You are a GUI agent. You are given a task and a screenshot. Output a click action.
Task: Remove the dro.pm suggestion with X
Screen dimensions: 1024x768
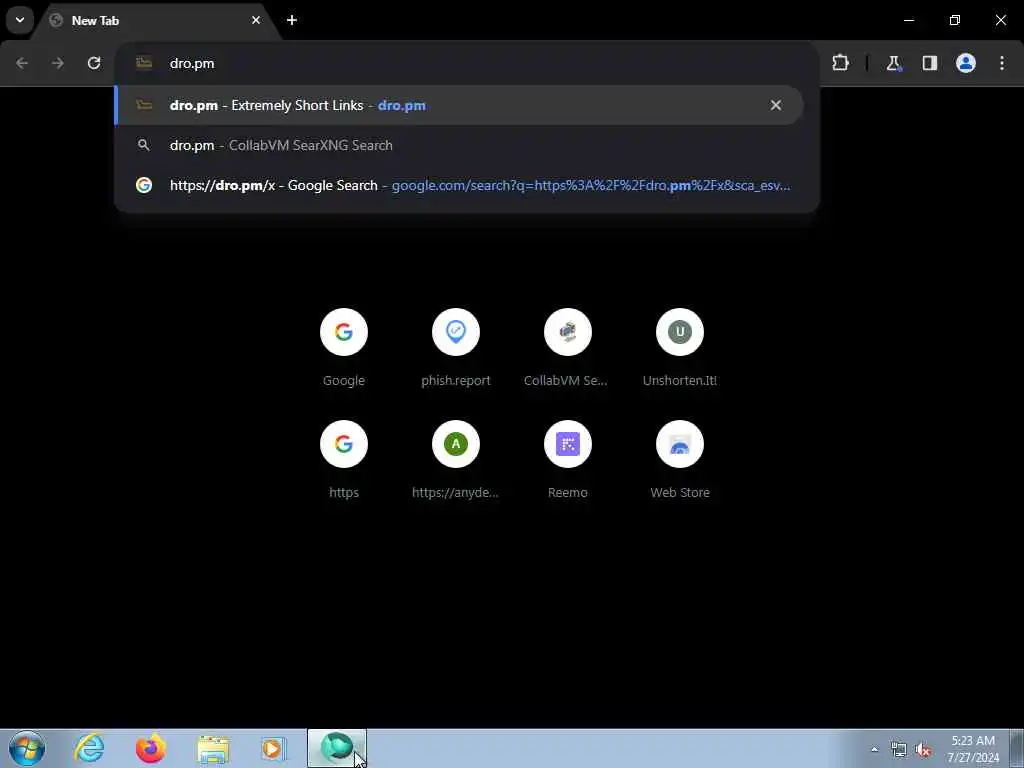coord(776,105)
